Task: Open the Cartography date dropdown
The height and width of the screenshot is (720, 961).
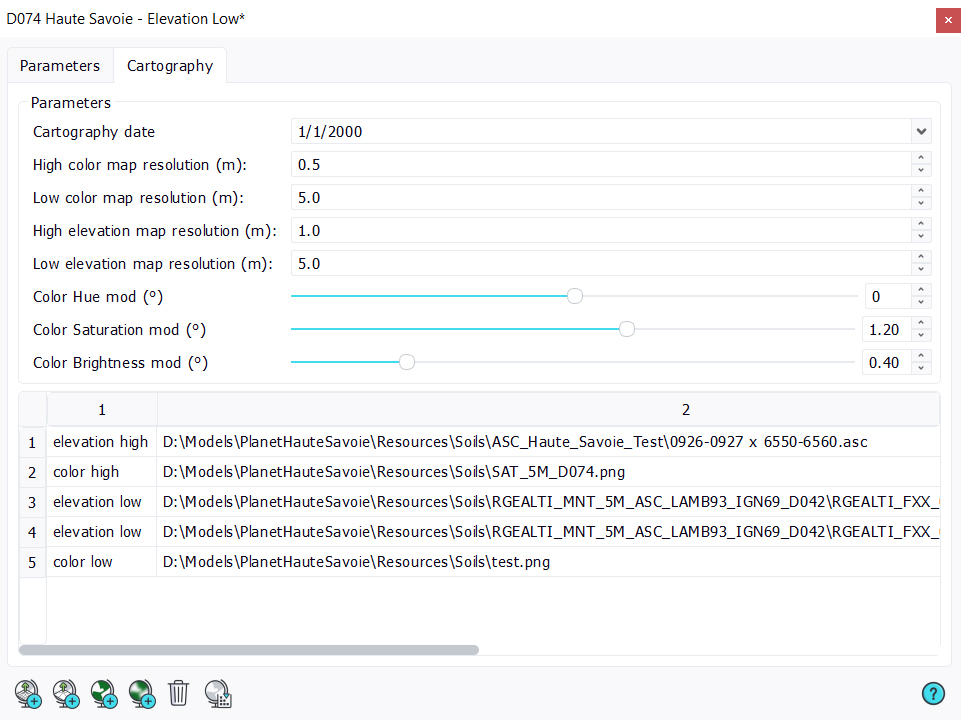Action: point(921,131)
